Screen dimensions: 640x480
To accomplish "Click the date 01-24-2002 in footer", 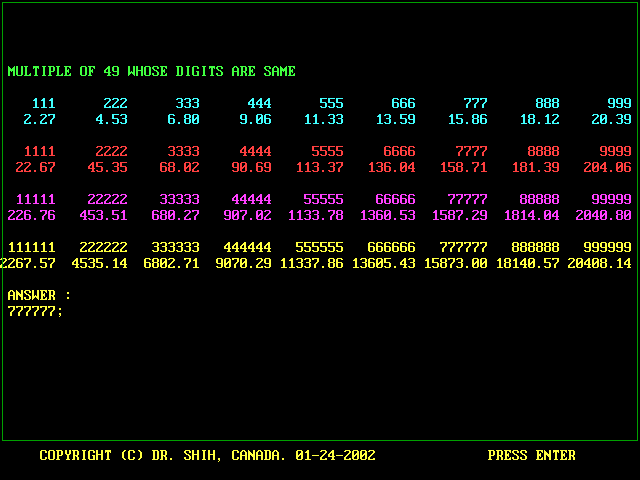I will pos(335,456).
